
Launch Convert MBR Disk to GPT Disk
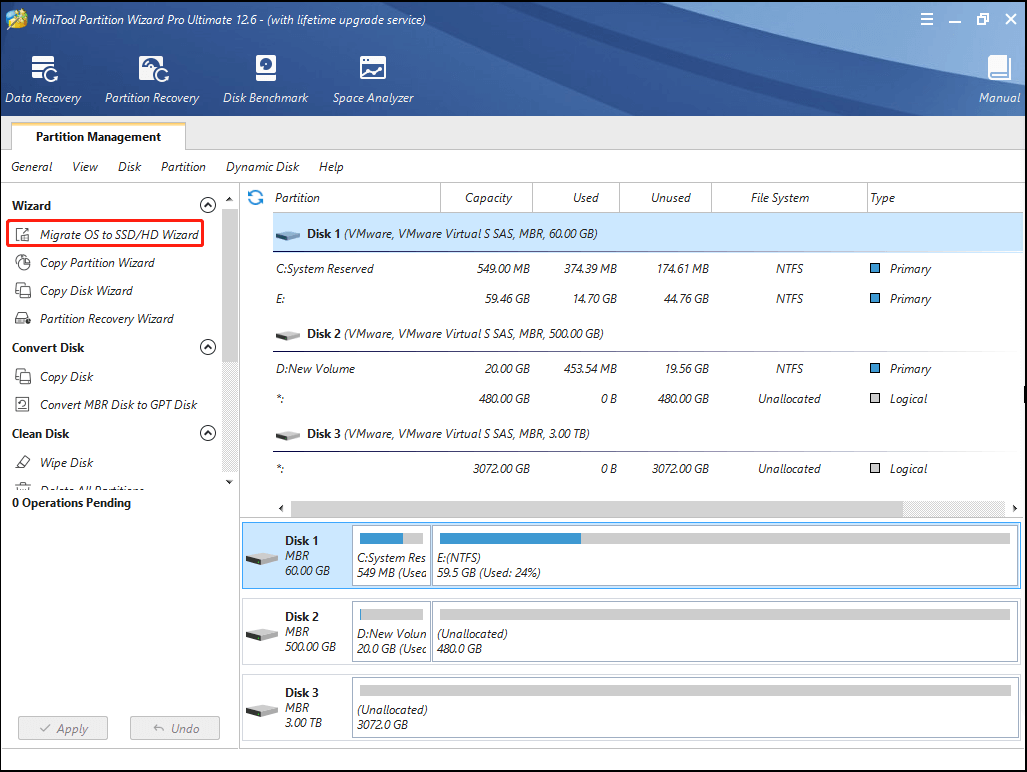pos(119,405)
